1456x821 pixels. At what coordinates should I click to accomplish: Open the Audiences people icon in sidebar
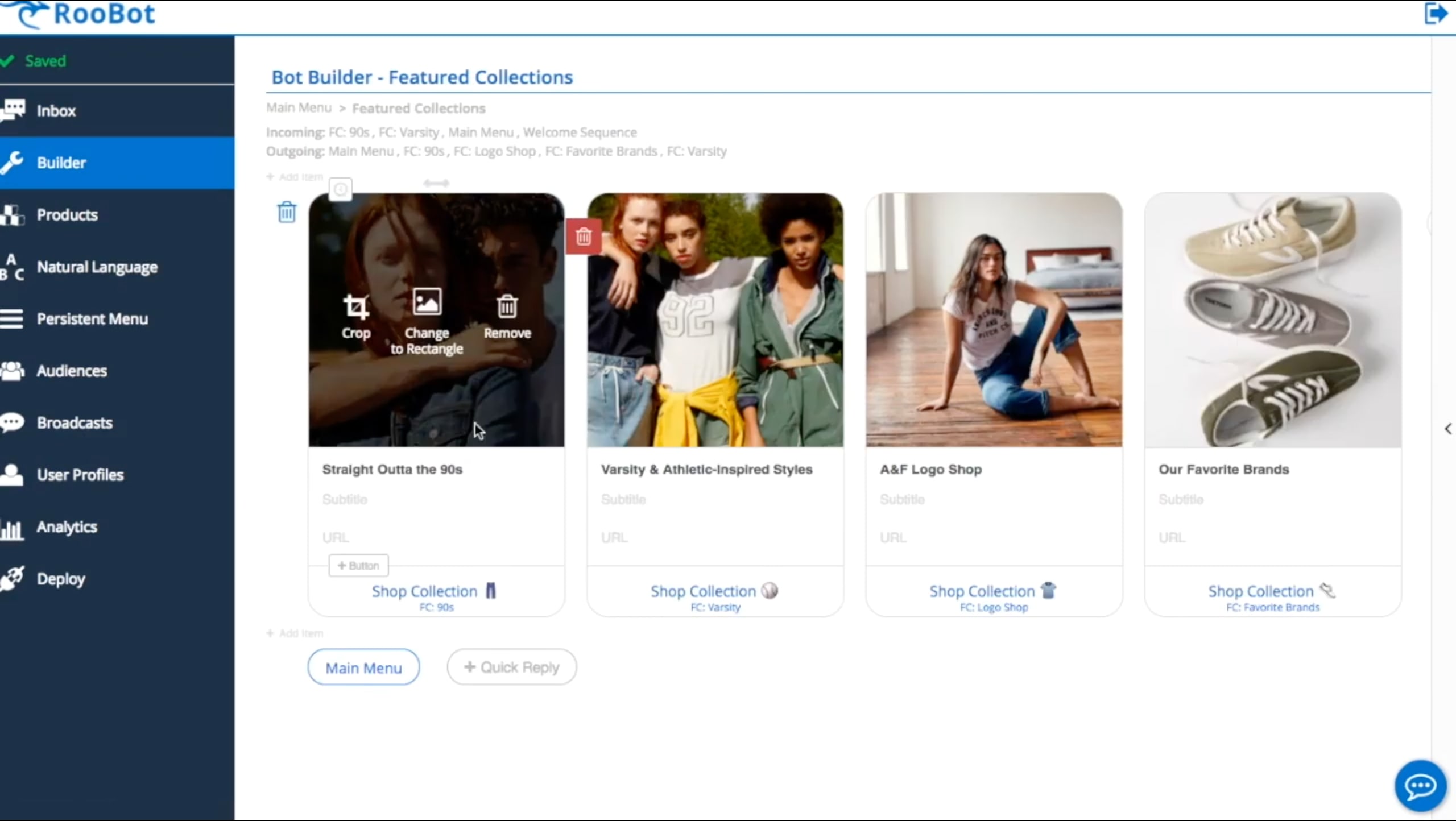click(13, 371)
